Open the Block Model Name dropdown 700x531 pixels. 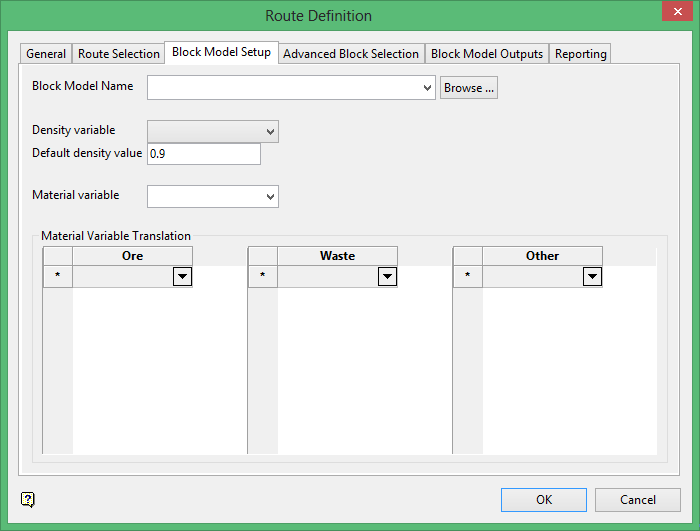click(428, 88)
